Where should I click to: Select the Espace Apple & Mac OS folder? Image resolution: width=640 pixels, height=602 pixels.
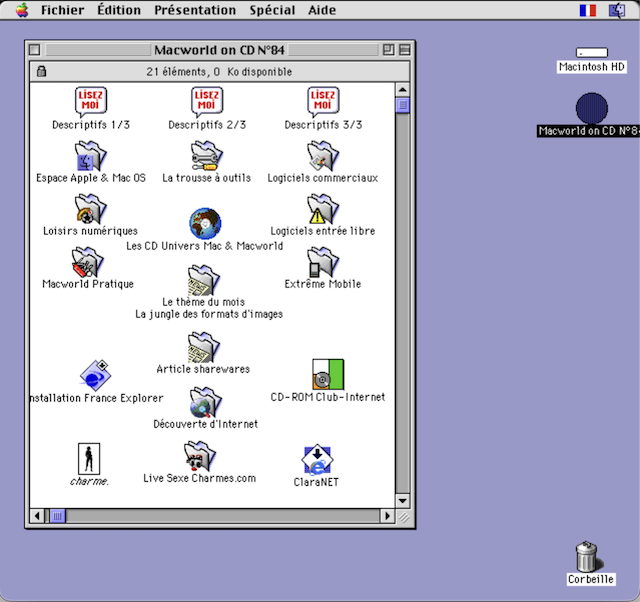coord(91,156)
